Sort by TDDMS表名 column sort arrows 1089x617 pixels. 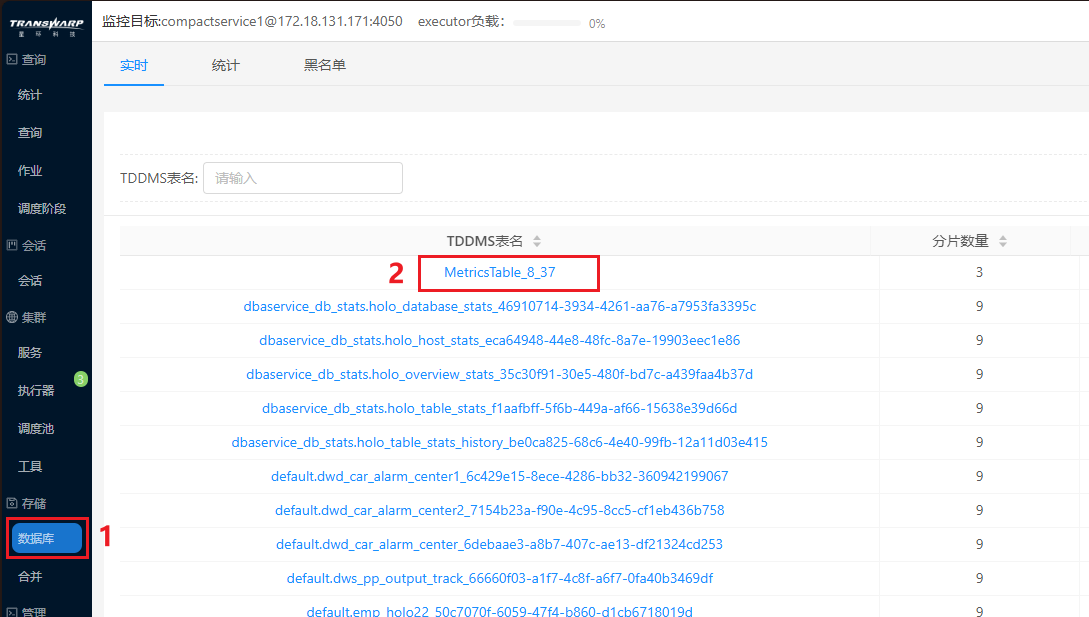tap(536, 241)
